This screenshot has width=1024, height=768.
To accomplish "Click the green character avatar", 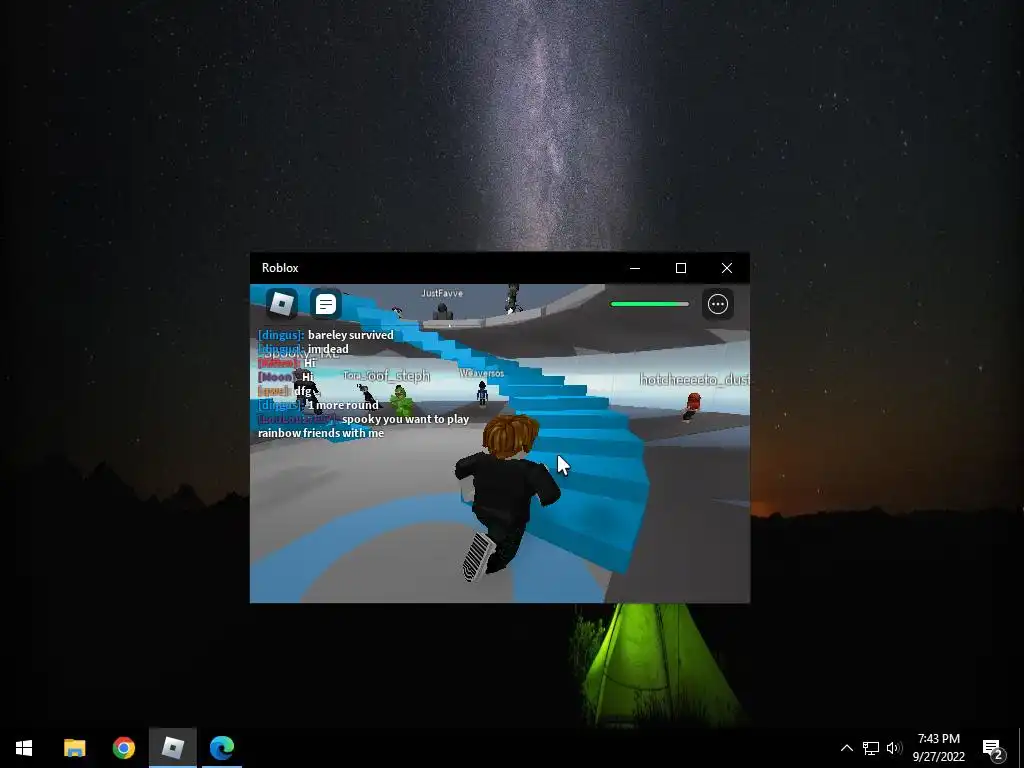I will (400, 400).
